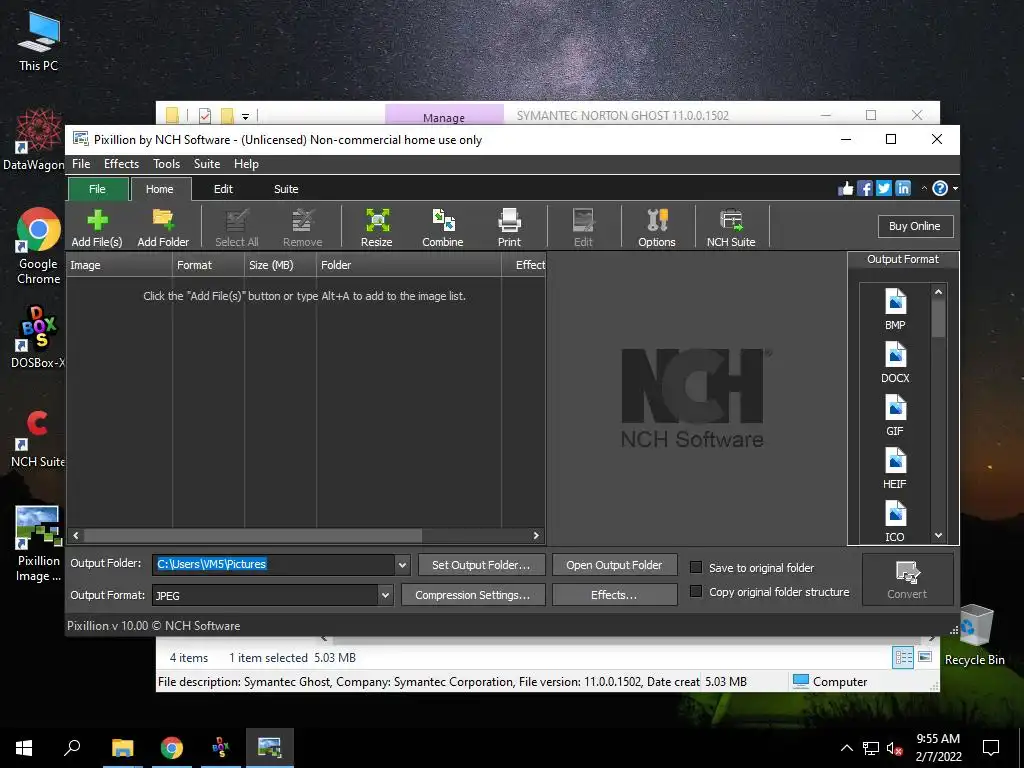The height and width of the screenshot is (768, 1024).
Task: Click the thumbs-up like icon
Action: tap(846, 189)
